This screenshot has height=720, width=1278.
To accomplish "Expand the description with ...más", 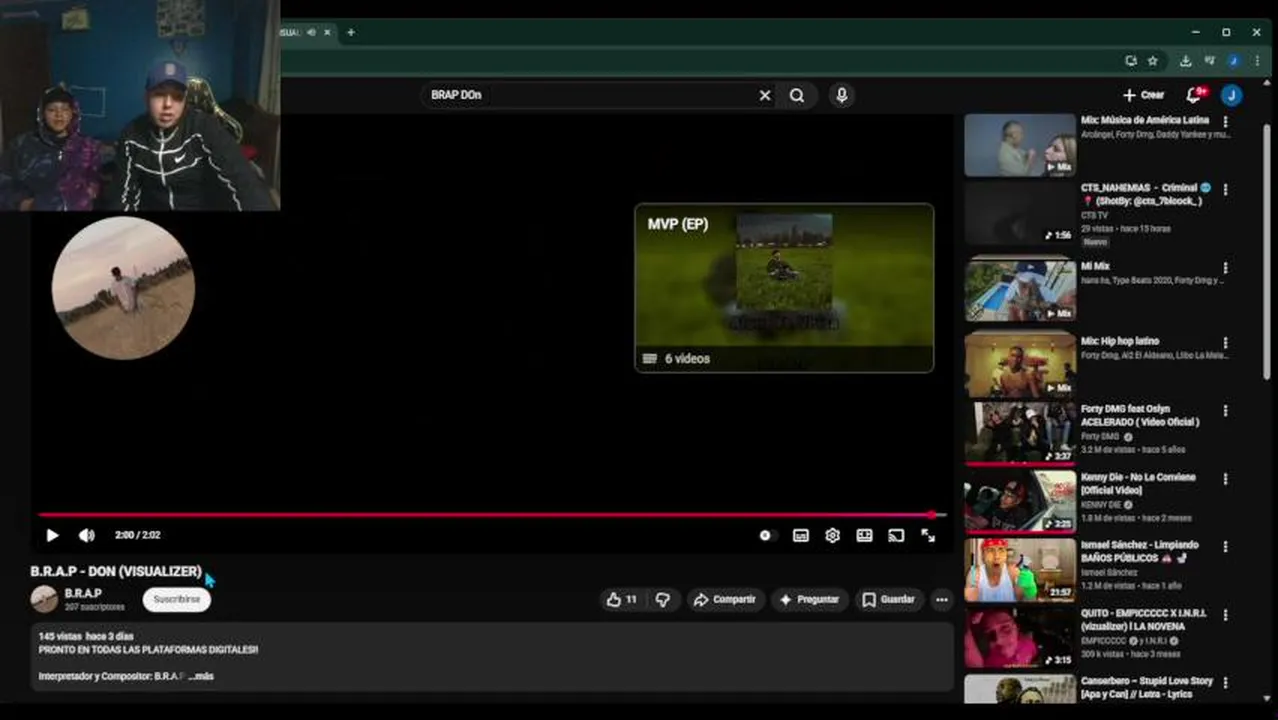I will [x=201, y=676].
